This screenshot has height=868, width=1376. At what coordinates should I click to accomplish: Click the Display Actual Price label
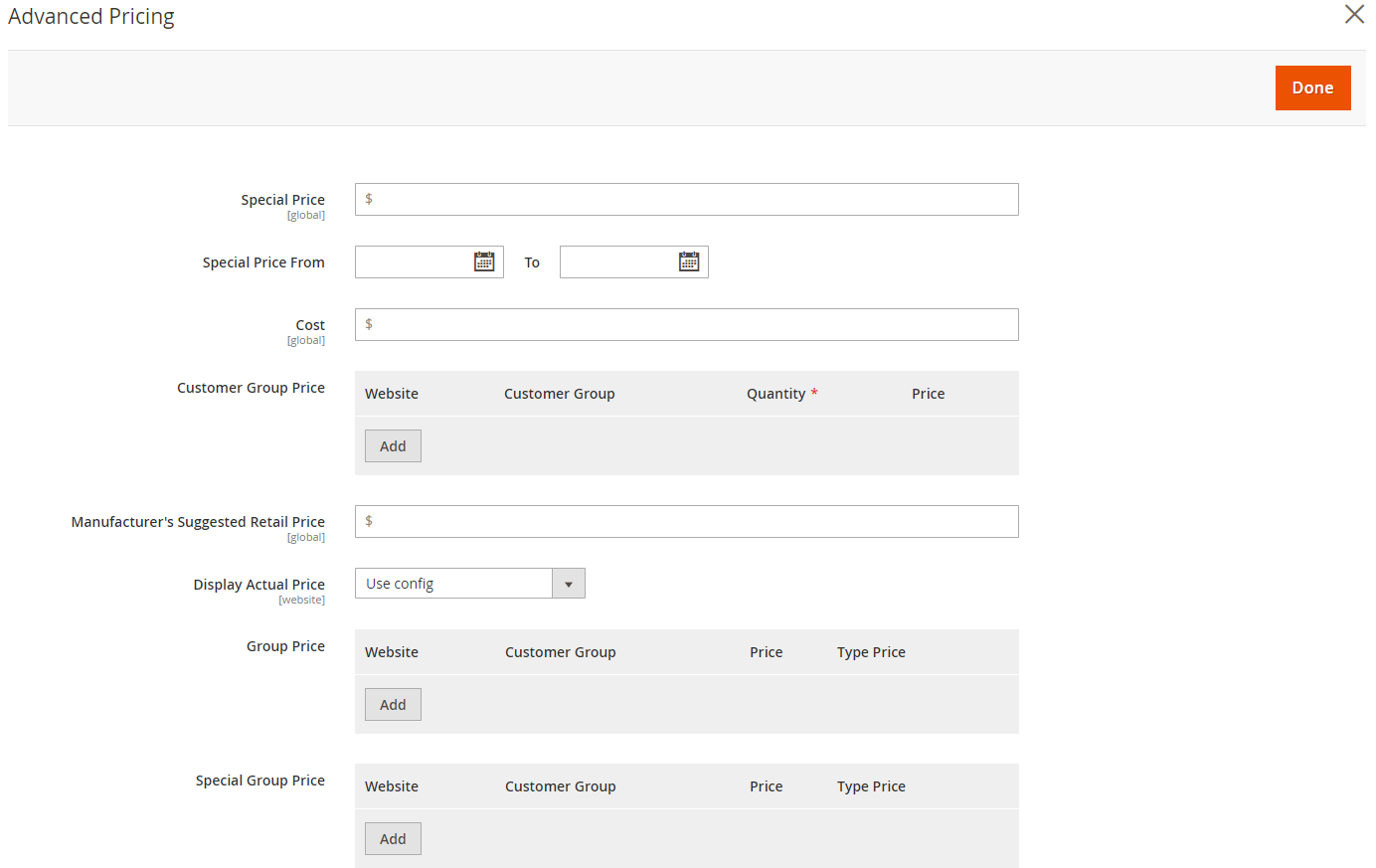click(259, 585)
